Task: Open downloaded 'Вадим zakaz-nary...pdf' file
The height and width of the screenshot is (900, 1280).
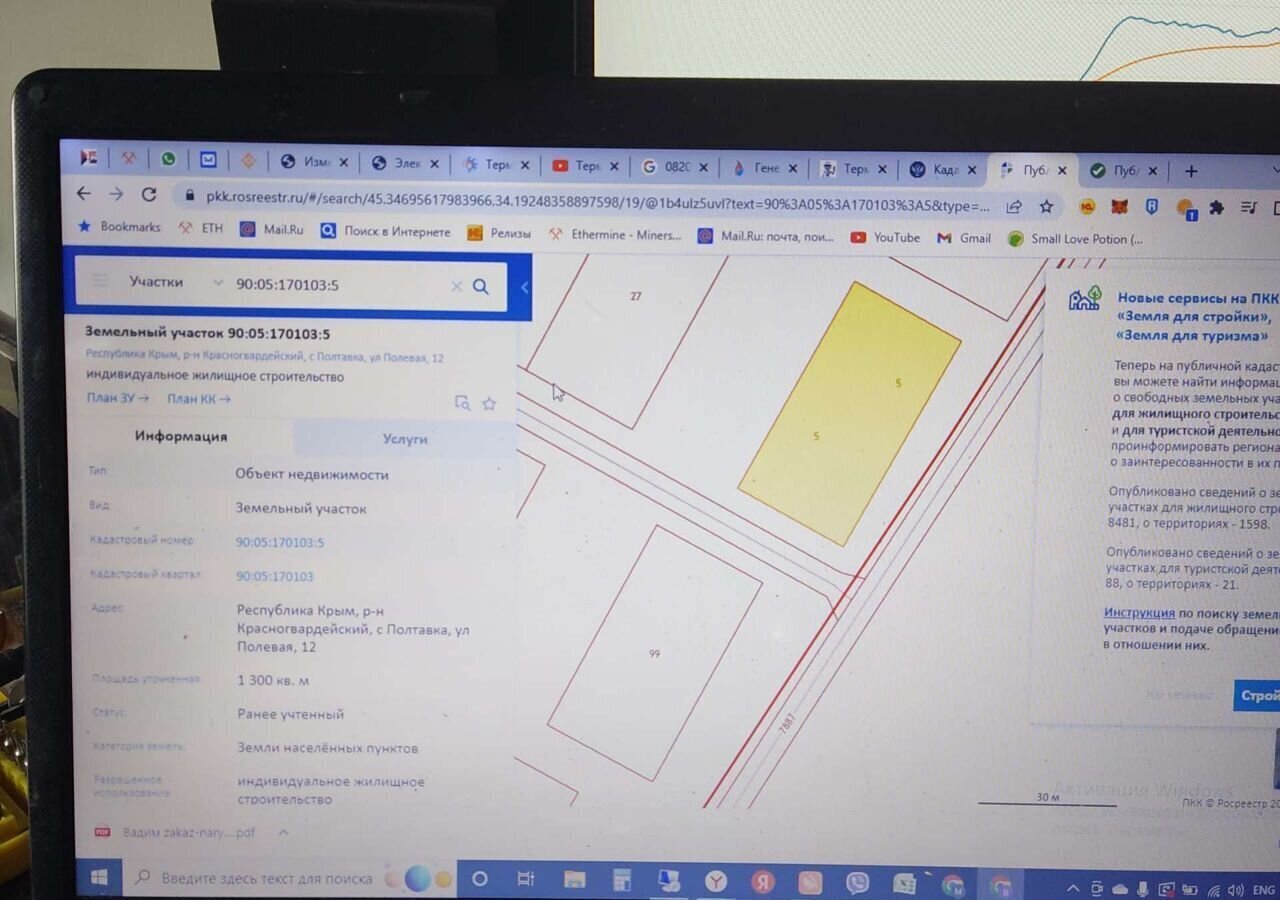Action: [x=178, y=832]
